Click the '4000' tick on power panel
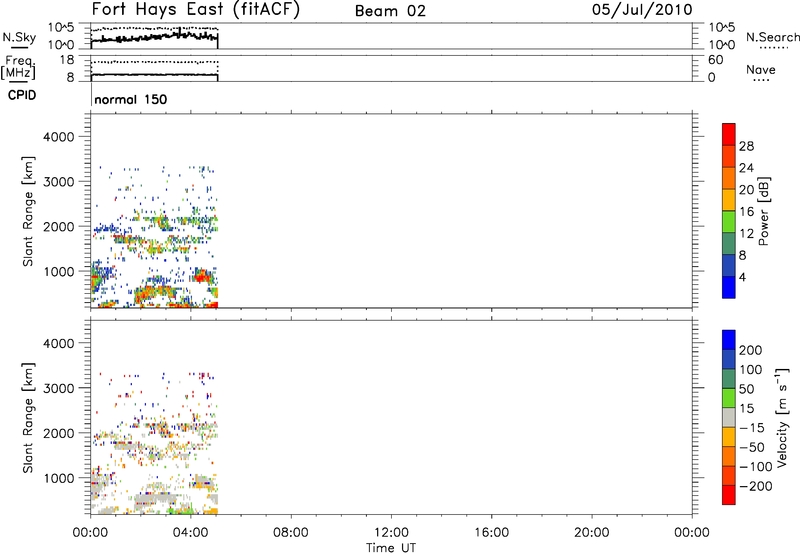Viewport: 800px width, 554px height. click(x=59, y=137)
